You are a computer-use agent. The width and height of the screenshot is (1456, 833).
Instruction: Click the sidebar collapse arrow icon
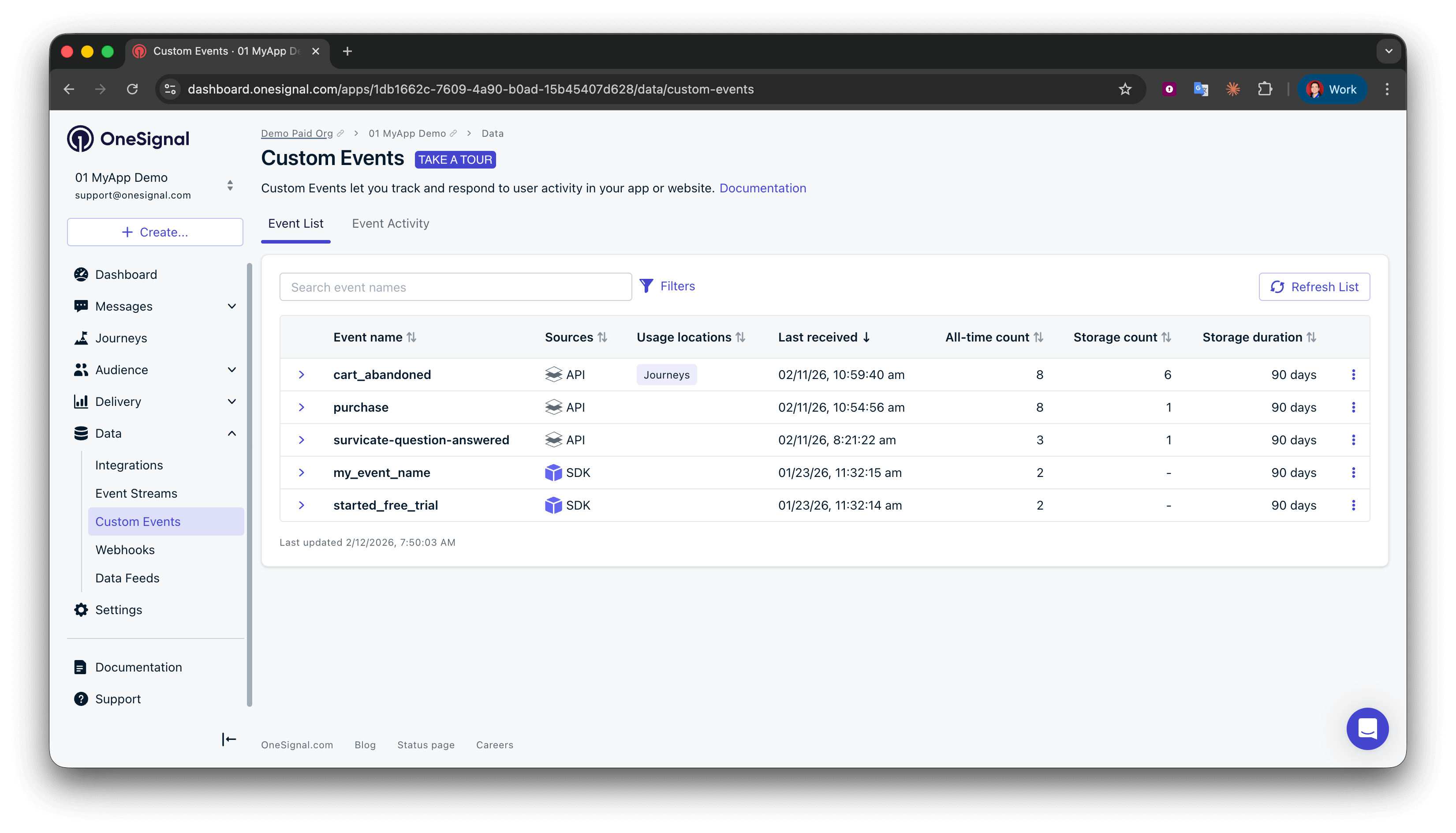click(229, 739)
